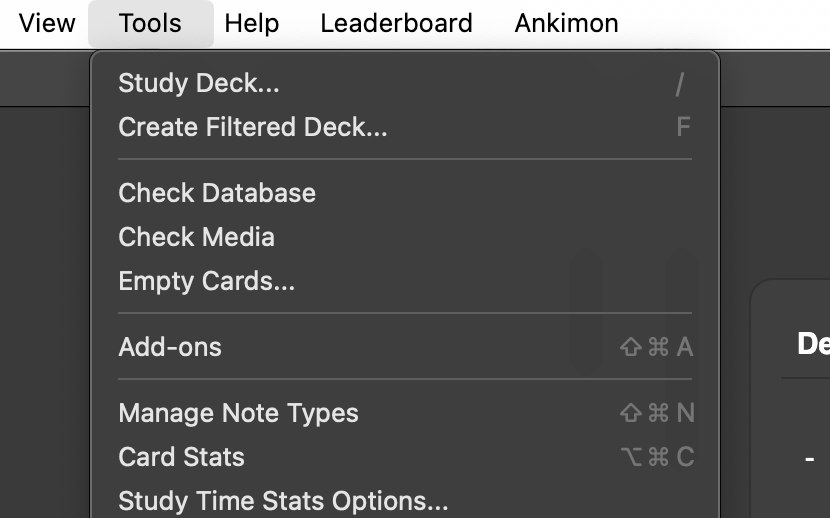Run Check Media
Screen dimensions: 830x518
pyautogui.click(x=196, y=237)
